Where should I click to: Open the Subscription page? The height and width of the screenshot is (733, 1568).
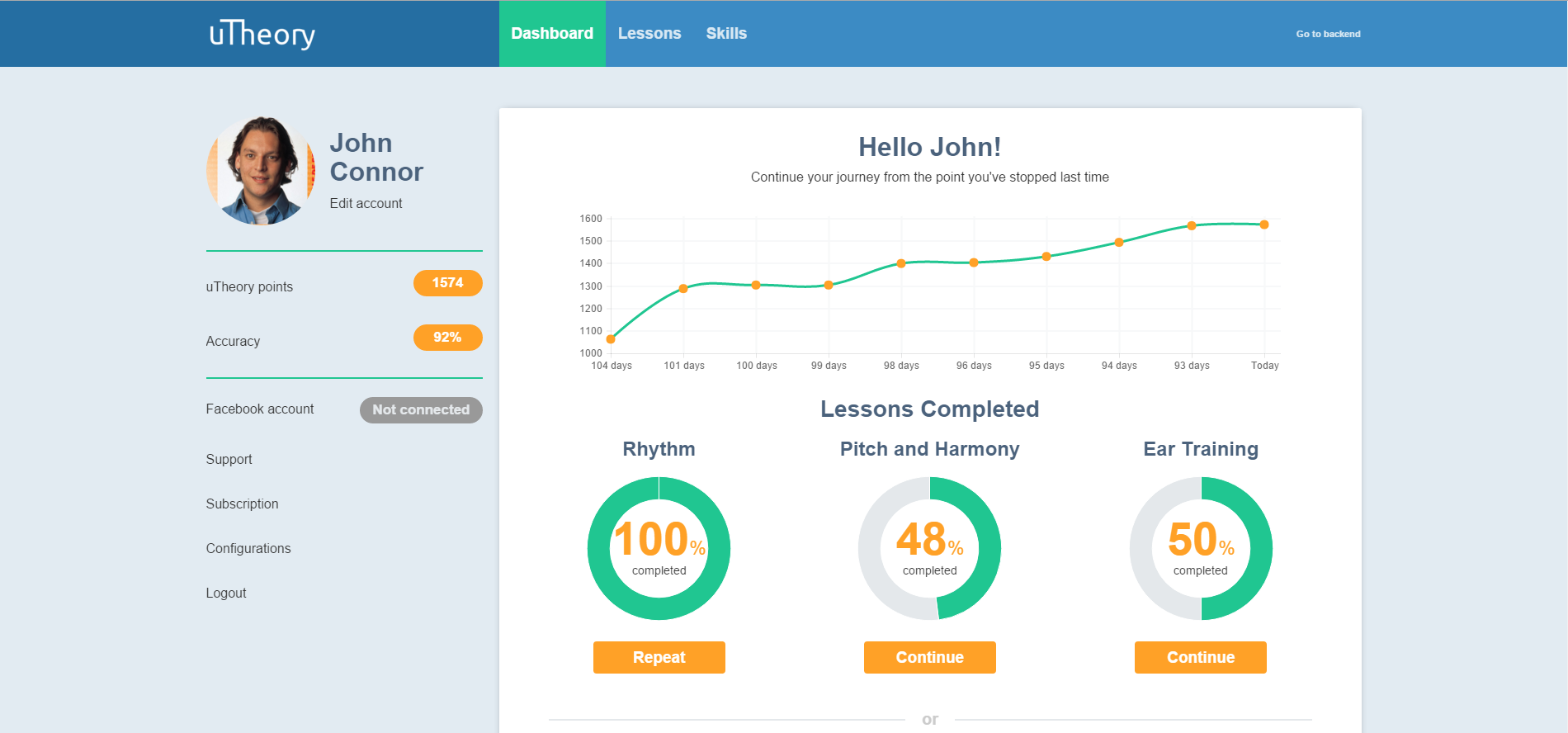[x=242, y=504]
